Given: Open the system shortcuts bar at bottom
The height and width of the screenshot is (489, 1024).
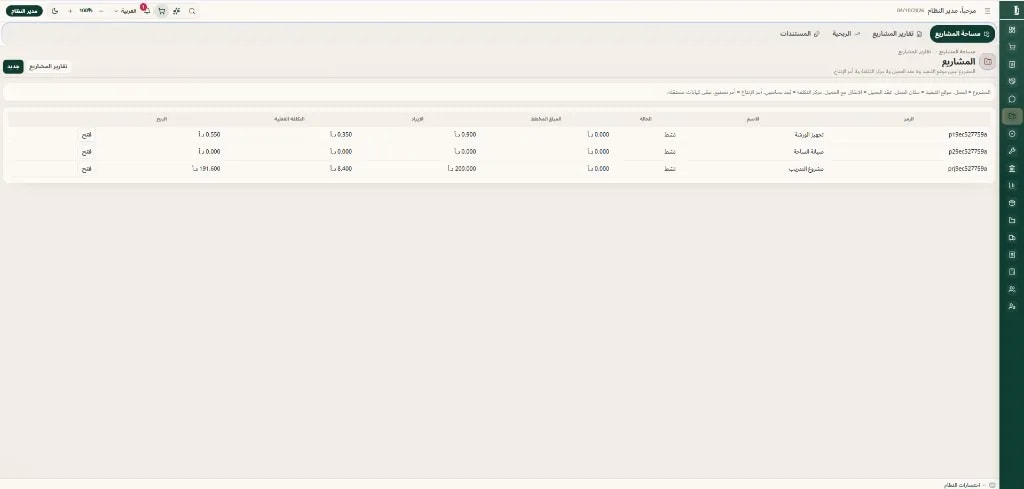Looking at the screenshot, I should pyautogui.click(x=970, y=484).
